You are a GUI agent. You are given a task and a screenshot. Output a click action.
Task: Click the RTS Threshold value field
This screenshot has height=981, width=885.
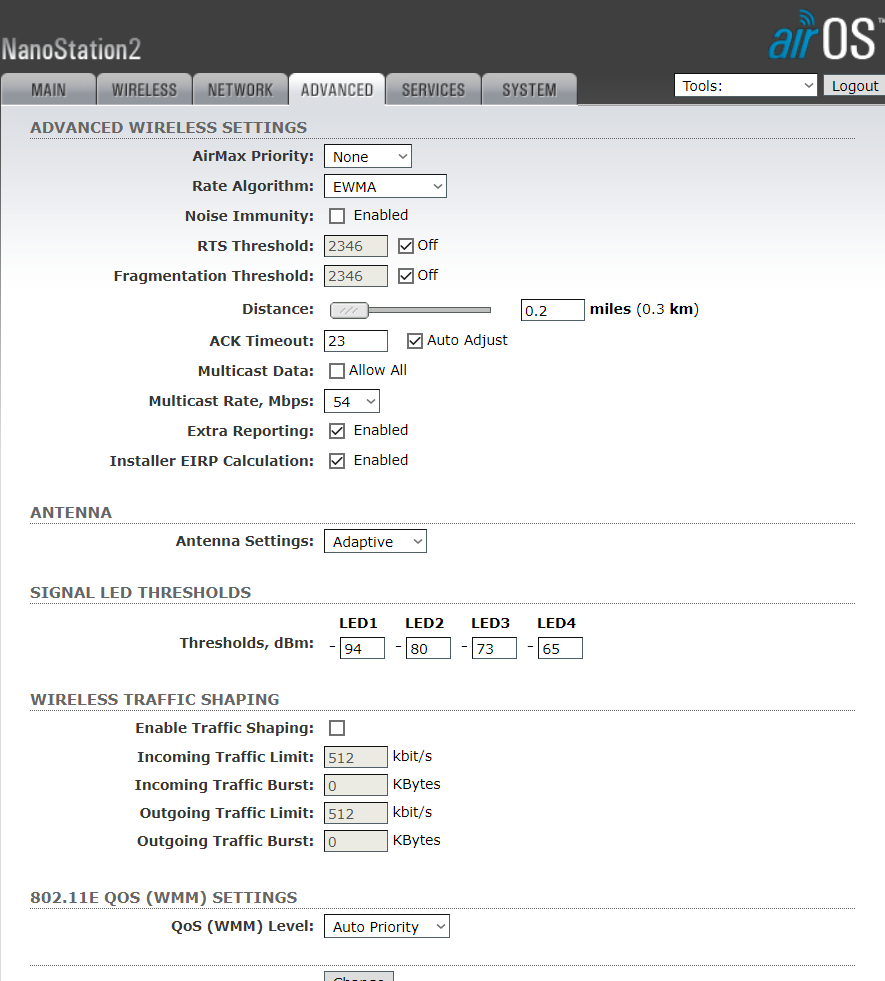pyautogui.click(x=356, y=246)
